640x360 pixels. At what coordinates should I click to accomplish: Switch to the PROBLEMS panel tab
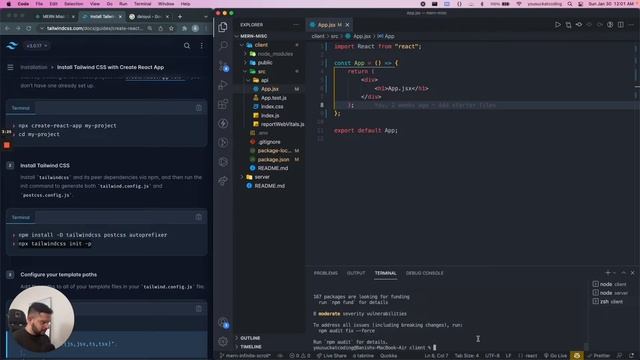[x=326, y=273]
